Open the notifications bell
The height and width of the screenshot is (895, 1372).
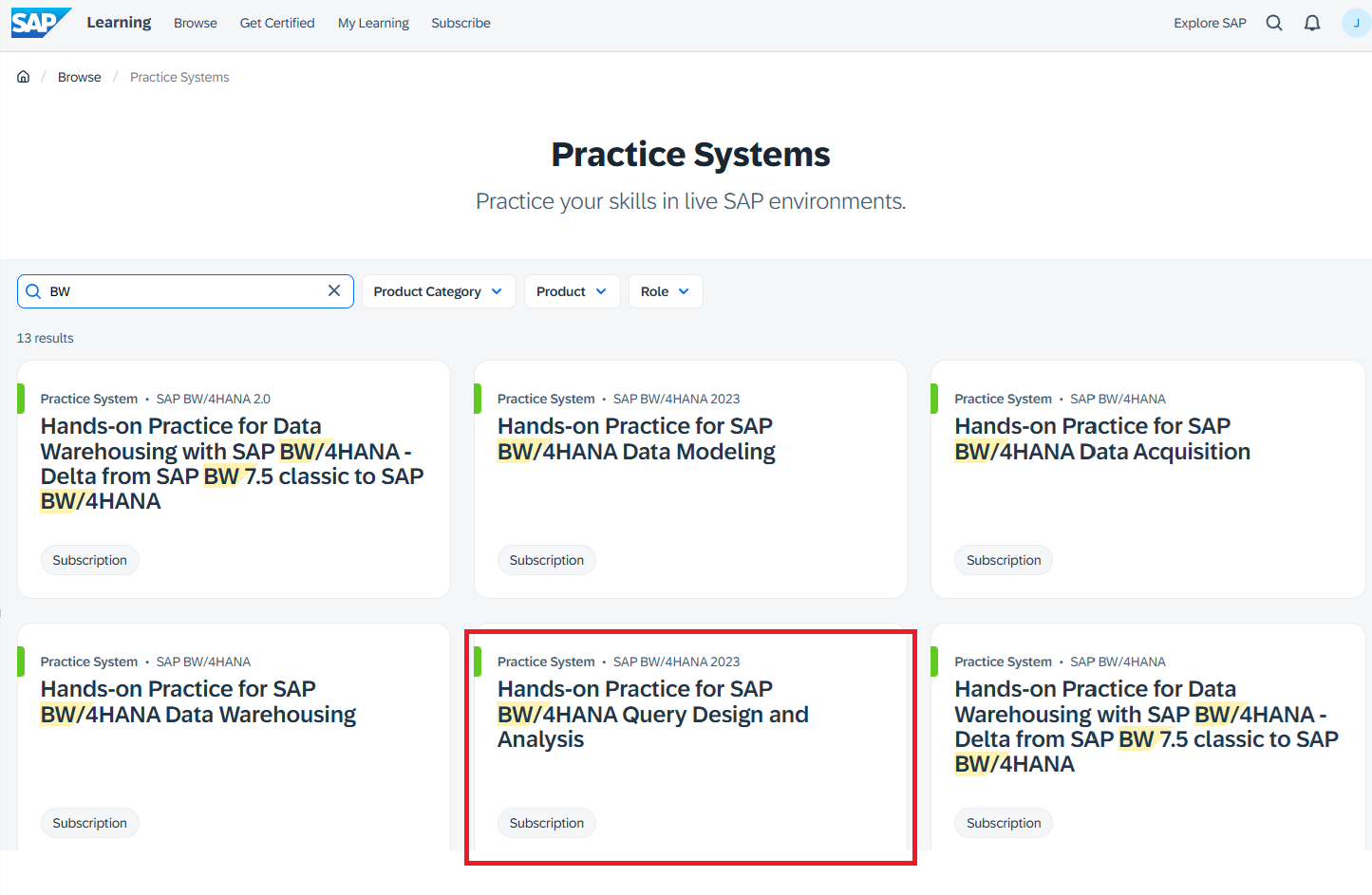(1312, 23)
